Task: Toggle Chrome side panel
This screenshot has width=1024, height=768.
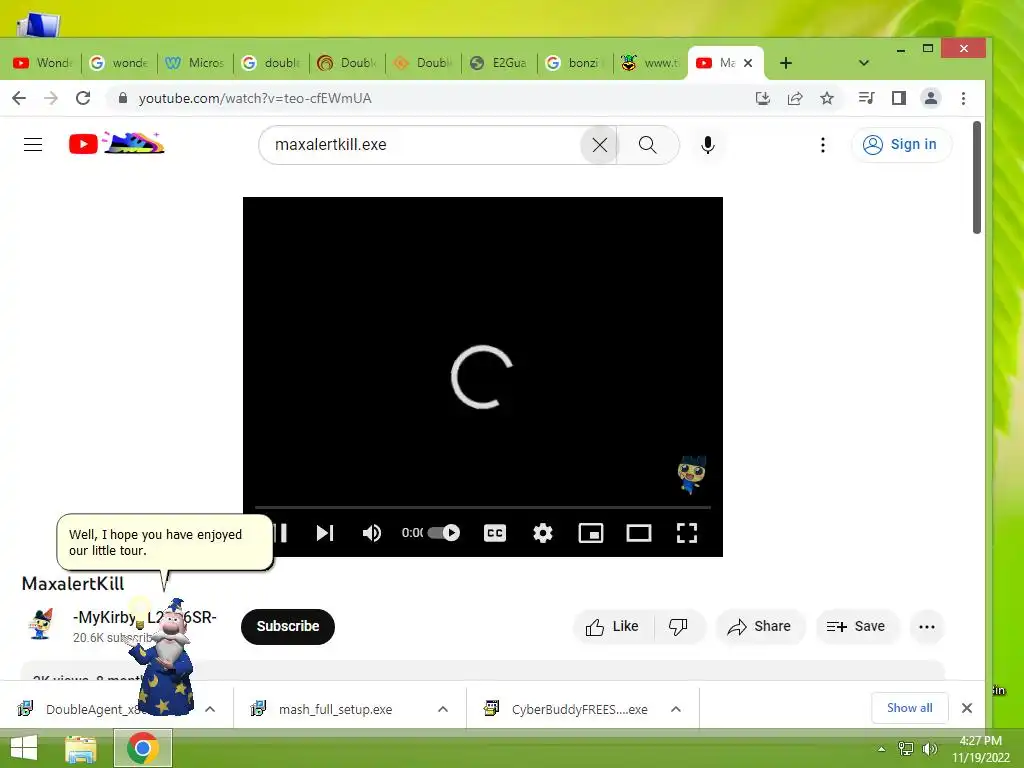Action: pos(899,98)
